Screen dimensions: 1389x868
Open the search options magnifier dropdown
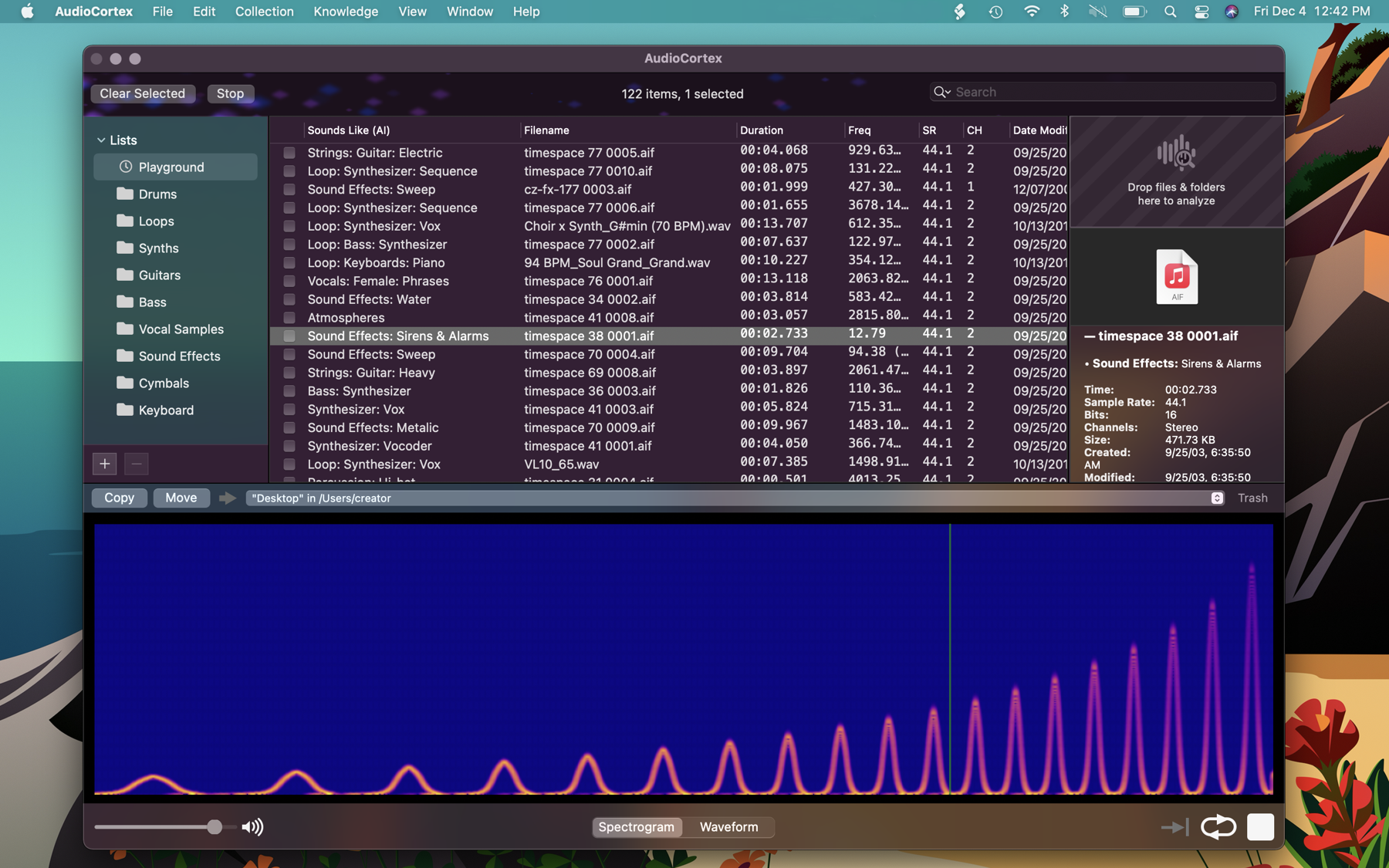tap(941, 93)
